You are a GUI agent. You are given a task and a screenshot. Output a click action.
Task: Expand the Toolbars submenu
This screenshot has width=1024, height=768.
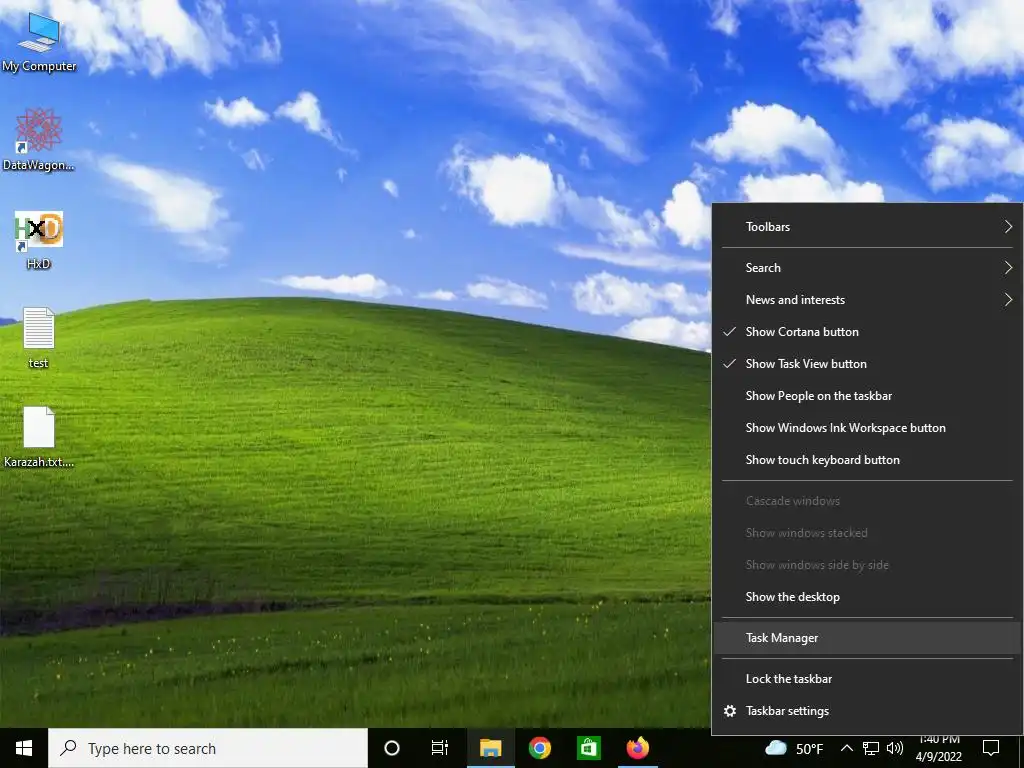click(x=867, y=227)
